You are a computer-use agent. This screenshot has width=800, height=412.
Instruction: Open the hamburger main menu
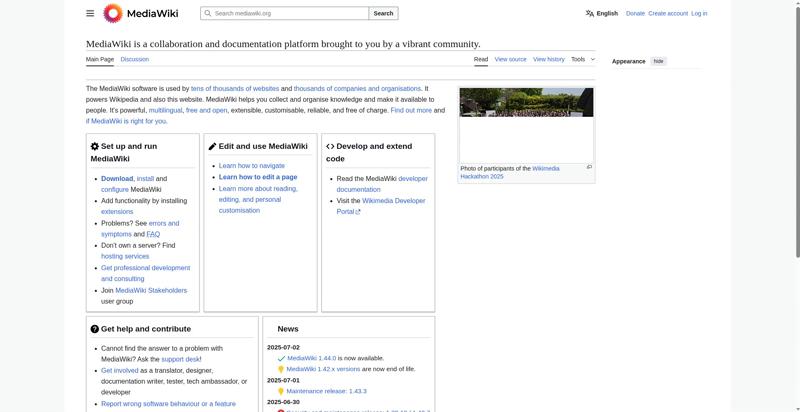(90, 13)
